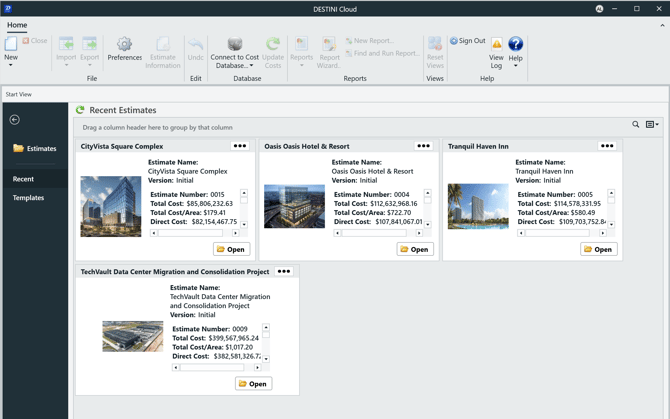Collapse the ribbon with the chevron arrow
This screenshot has width=670, height=419.
[x=662, y=25]
